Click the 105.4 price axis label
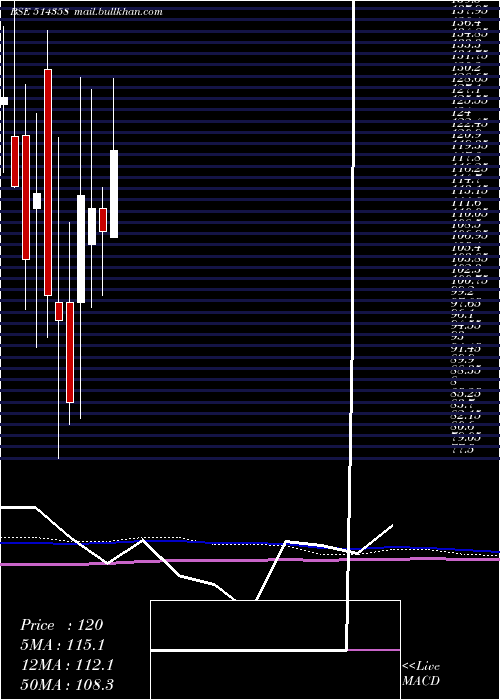This screenshot has width=500, height=700. tap(465, 248)
